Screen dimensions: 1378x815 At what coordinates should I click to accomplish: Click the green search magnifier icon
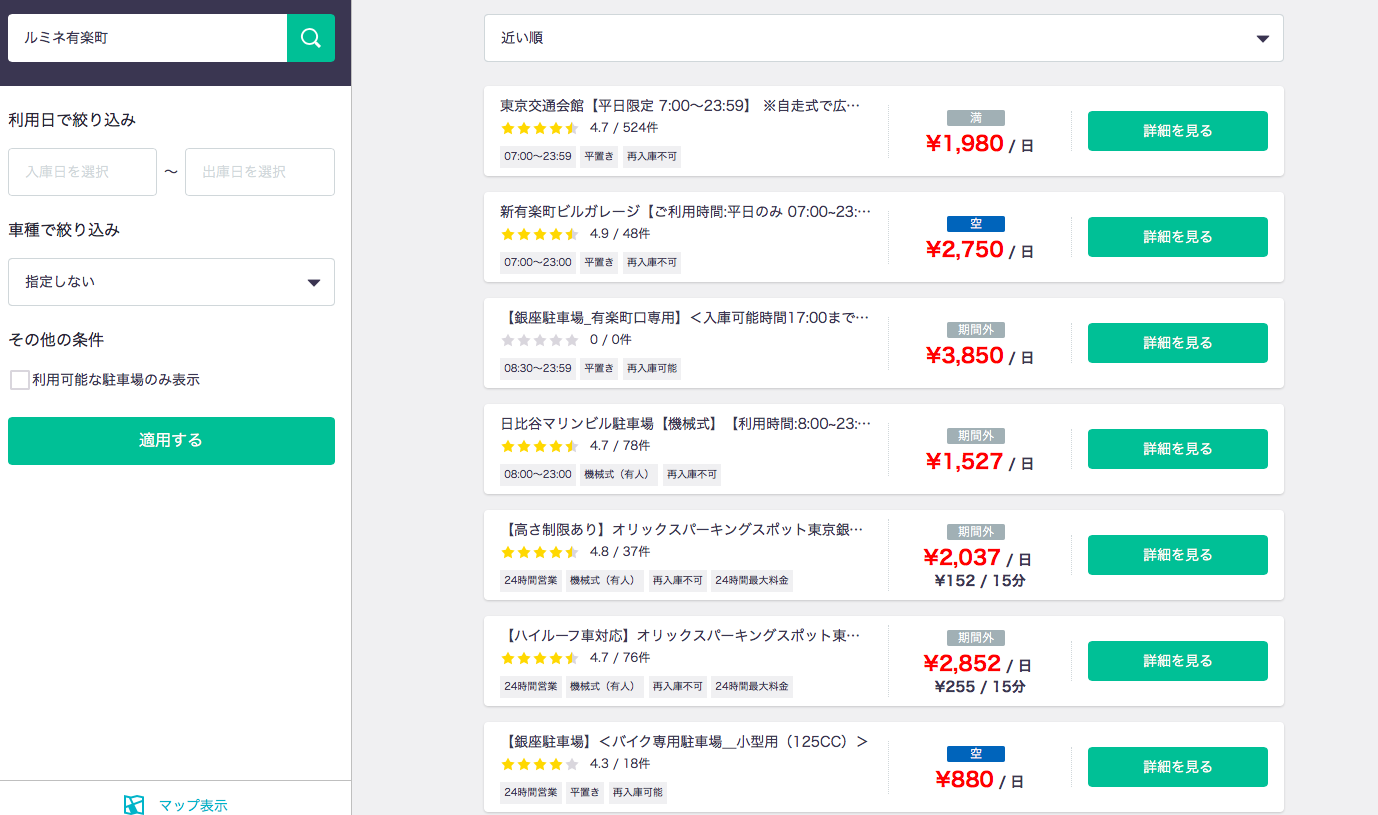[311, 38]
